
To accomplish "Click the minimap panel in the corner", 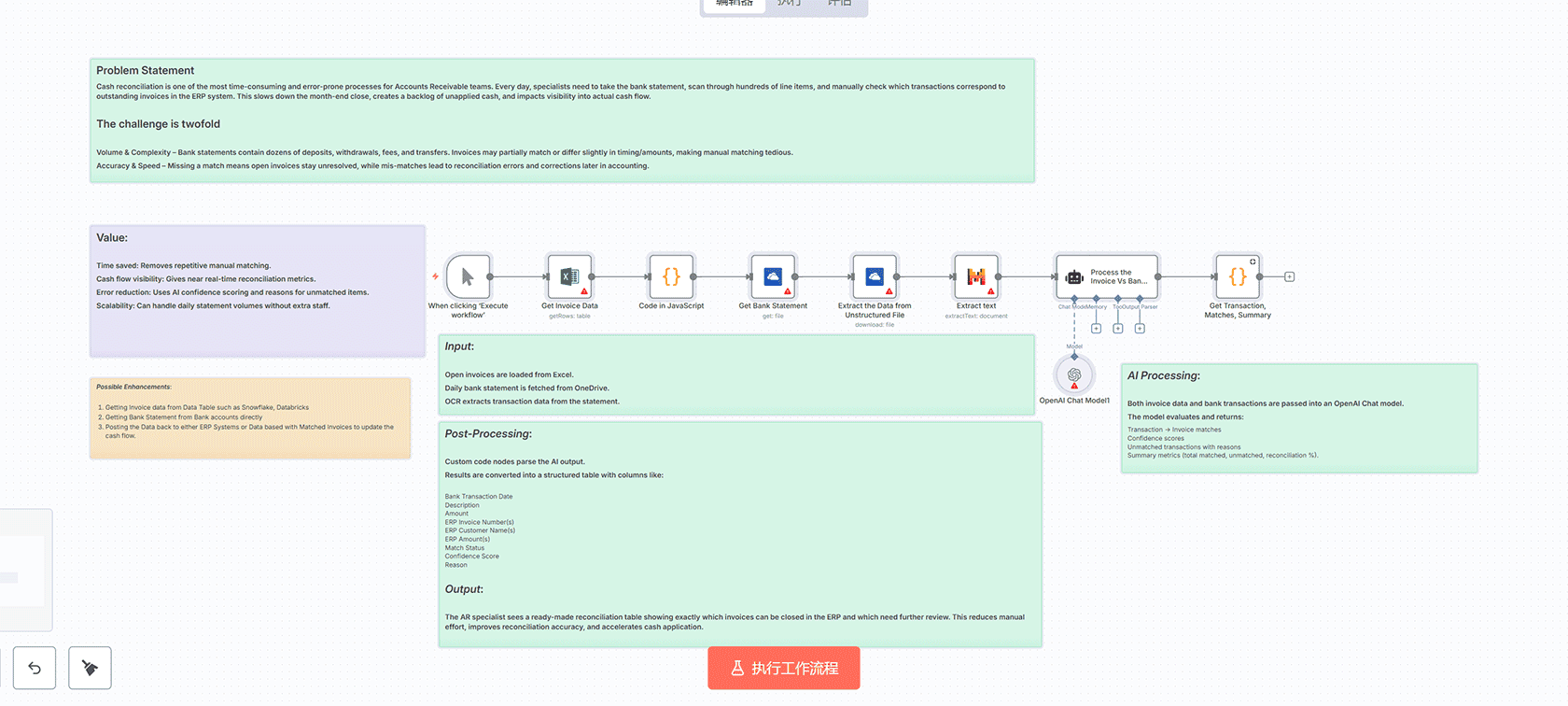I will [x=25, y=570].
